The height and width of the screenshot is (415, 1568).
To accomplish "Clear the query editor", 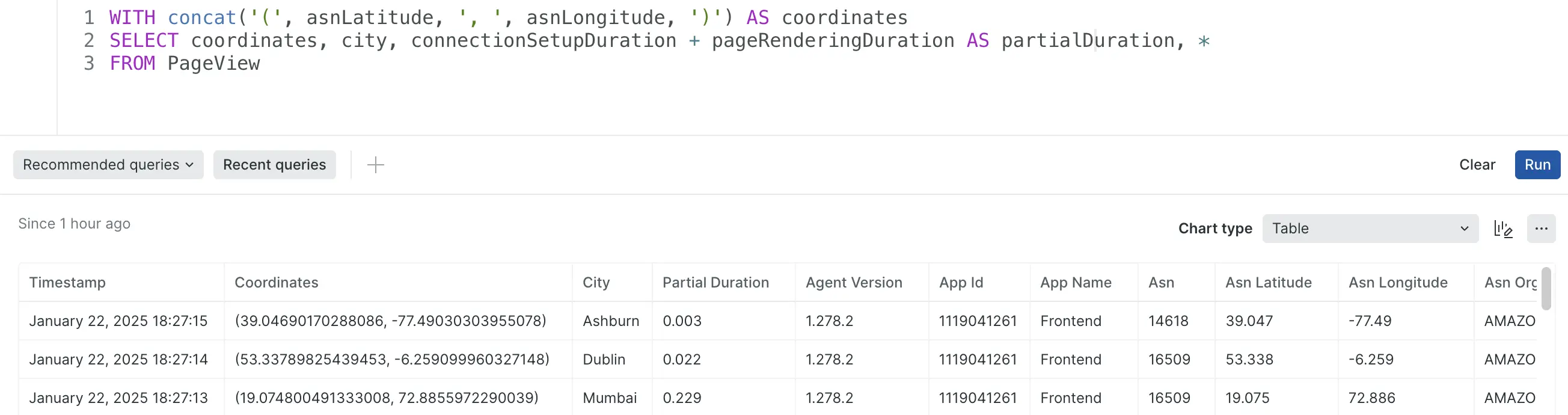I will tap(1477, 165).
